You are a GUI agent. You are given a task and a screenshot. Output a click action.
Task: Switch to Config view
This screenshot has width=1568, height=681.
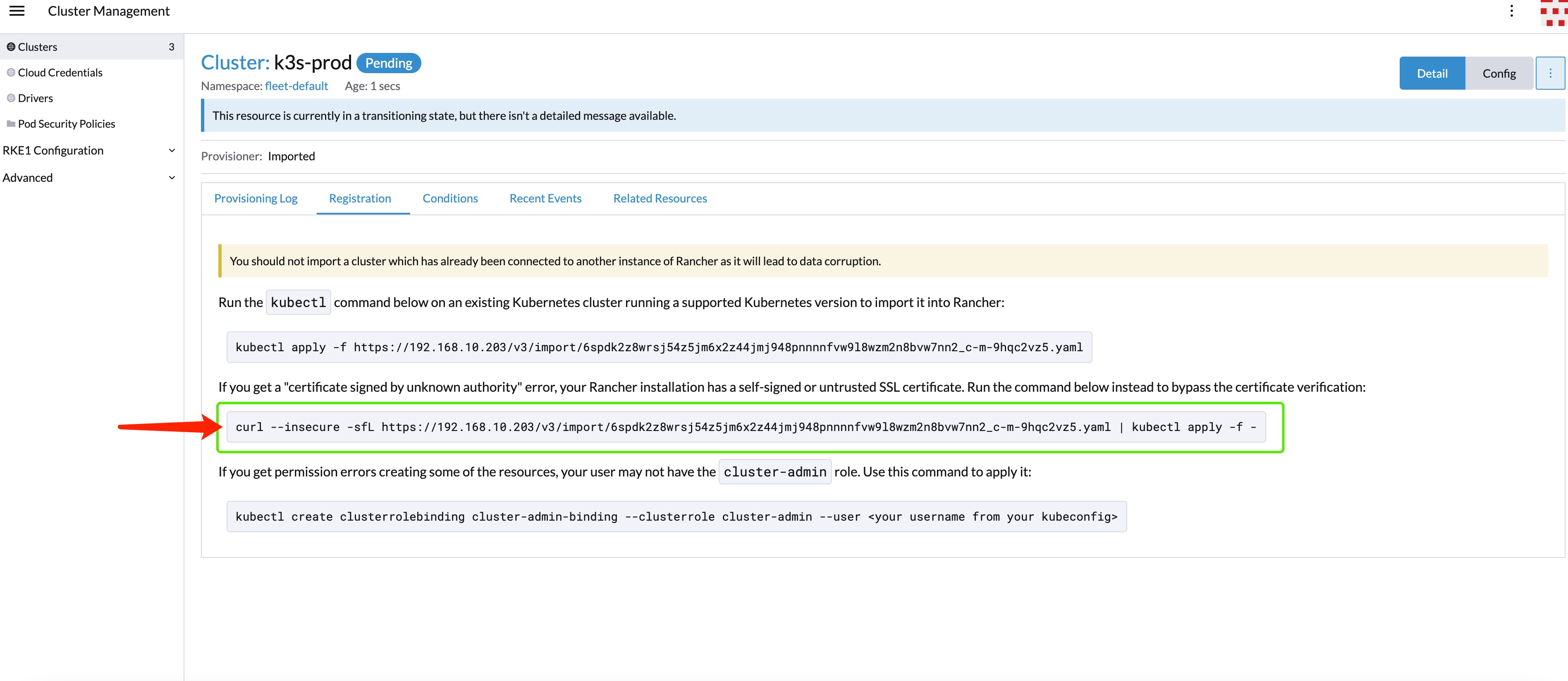click(1499, 74)
